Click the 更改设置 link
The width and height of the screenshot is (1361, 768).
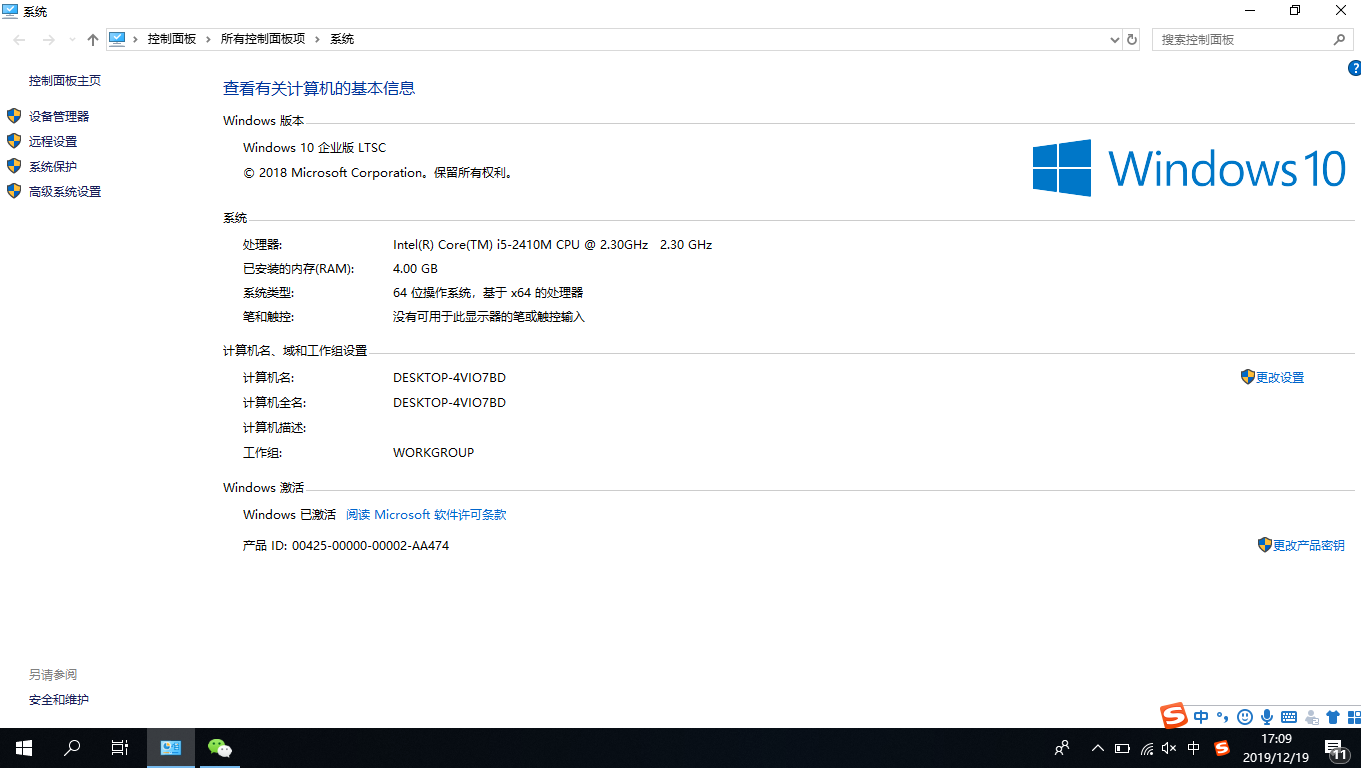(x=1279, y=376)
